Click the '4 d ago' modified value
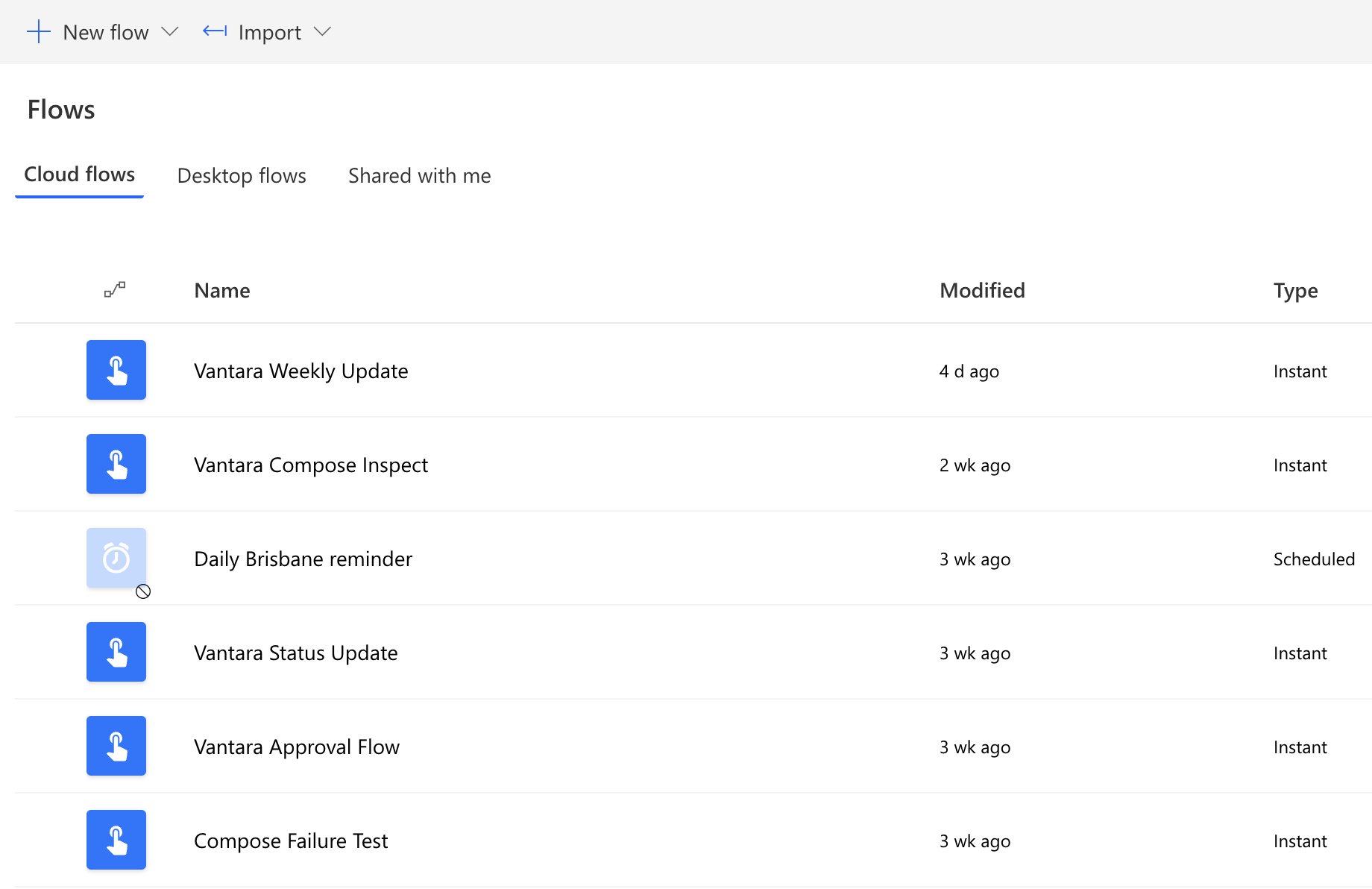The image size is (1372, 889). click(969, 371)
